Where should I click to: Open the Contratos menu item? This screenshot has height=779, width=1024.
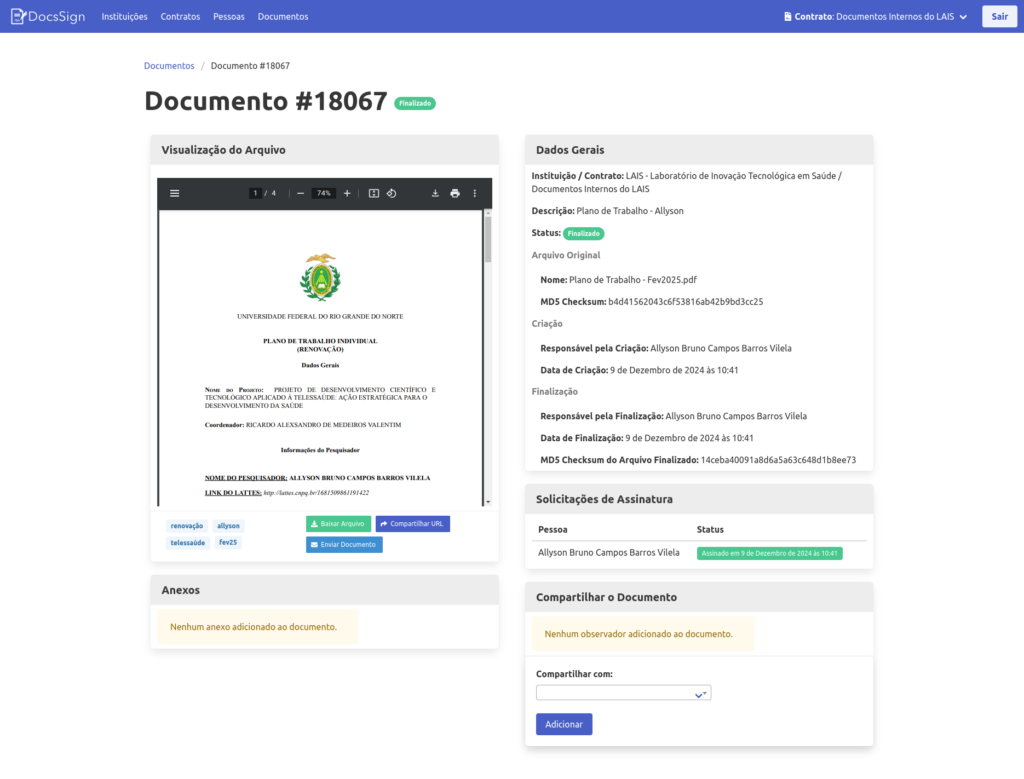180,16
